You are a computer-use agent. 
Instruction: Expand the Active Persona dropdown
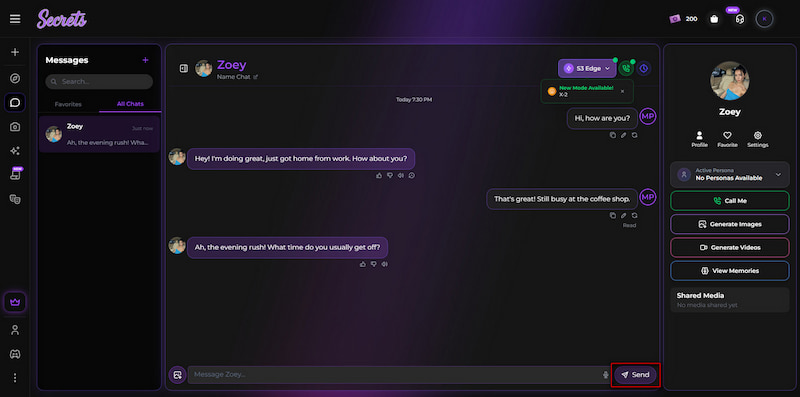pos(730,175)
